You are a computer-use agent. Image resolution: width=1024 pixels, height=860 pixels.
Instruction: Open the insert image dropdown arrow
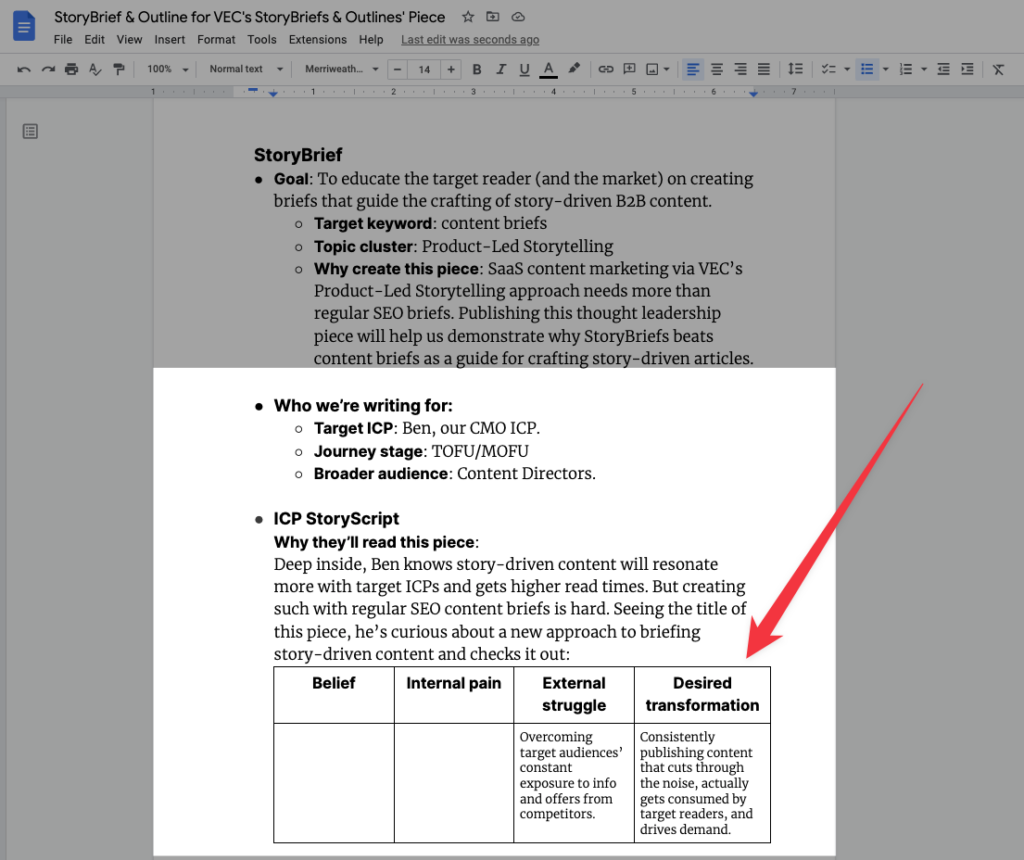tap(666, 69)
